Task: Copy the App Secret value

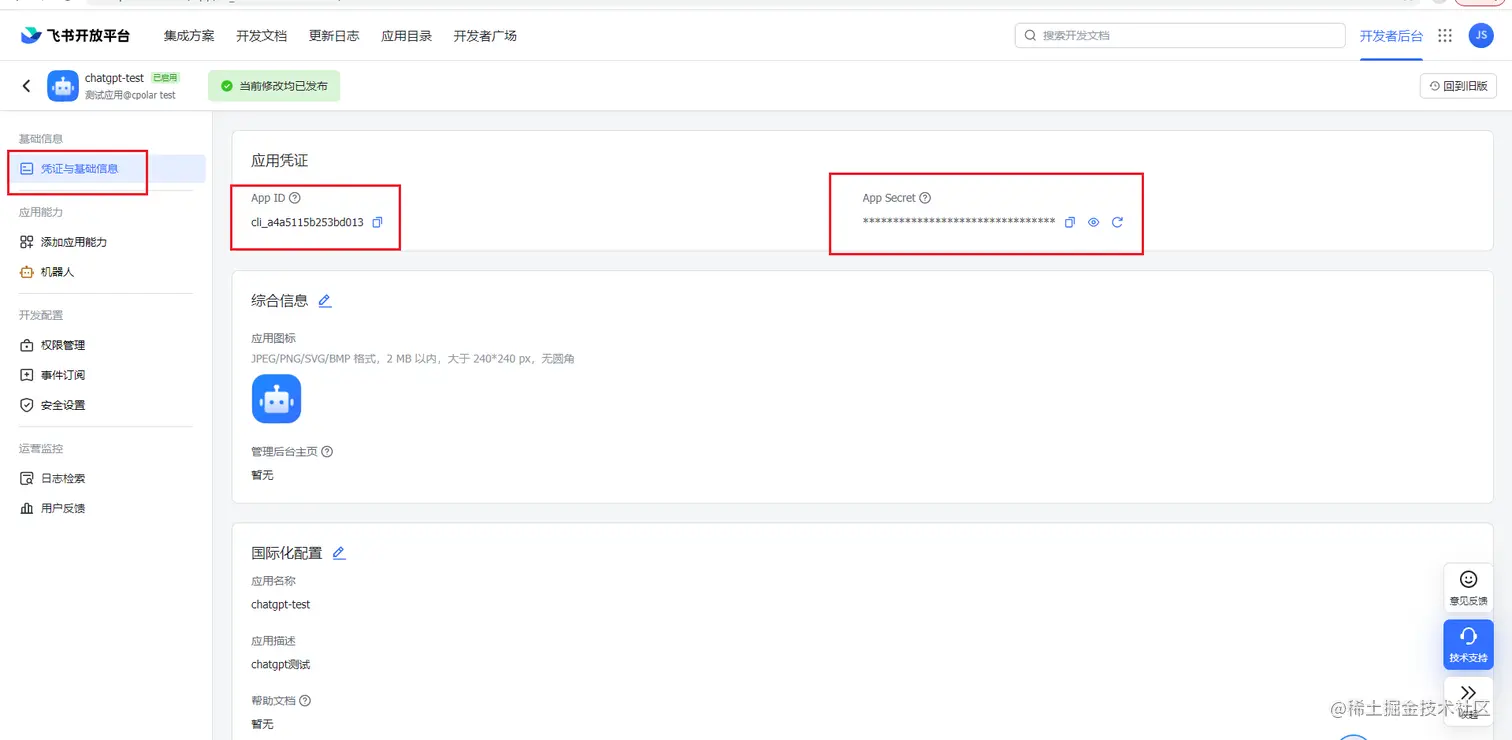Action: click(1070, 222)
